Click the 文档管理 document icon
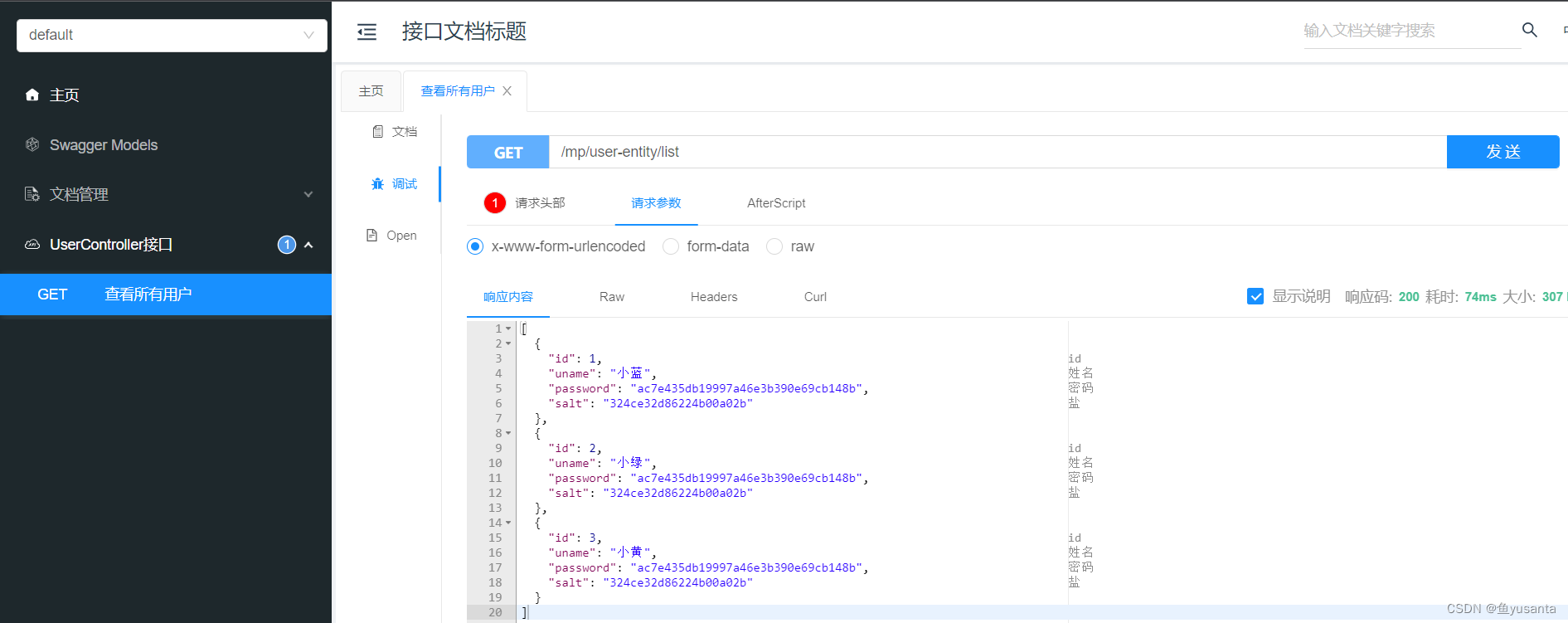The width and height of the screenshot is (1568, 623). point(32,194)
